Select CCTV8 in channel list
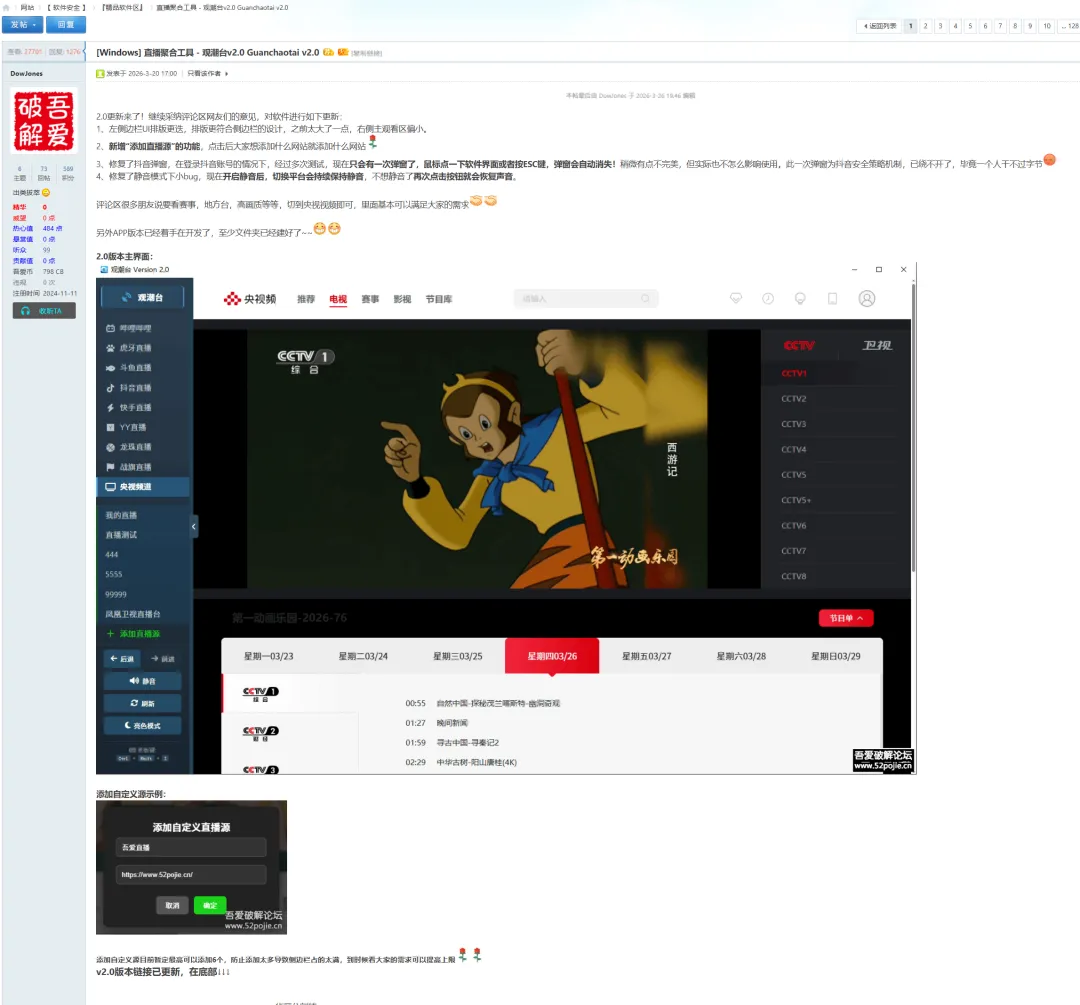Image resolution: width=1080 pixels, height=1005 pixels. click(x=793, y=577)
